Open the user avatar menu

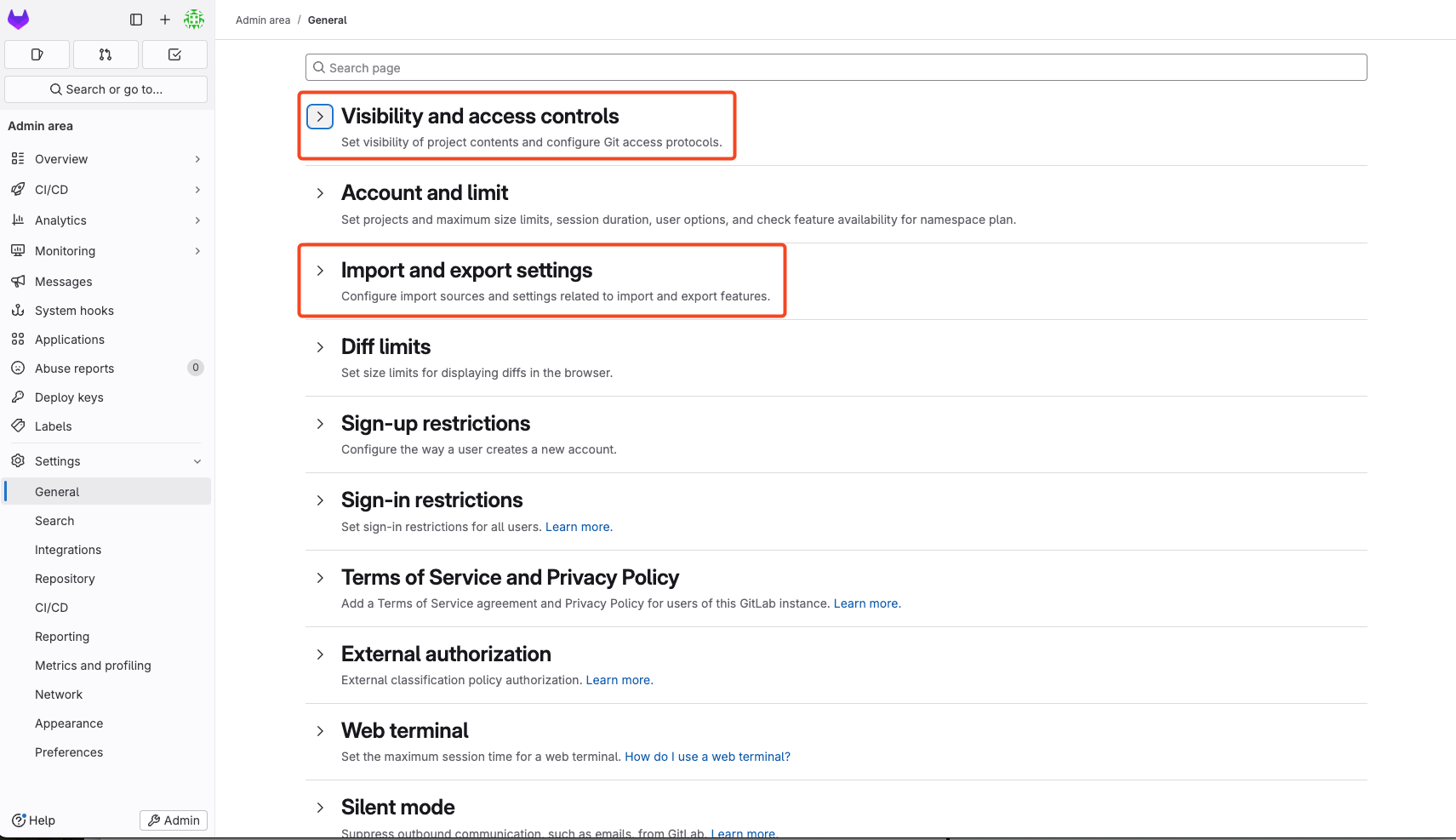coord(194,20)
